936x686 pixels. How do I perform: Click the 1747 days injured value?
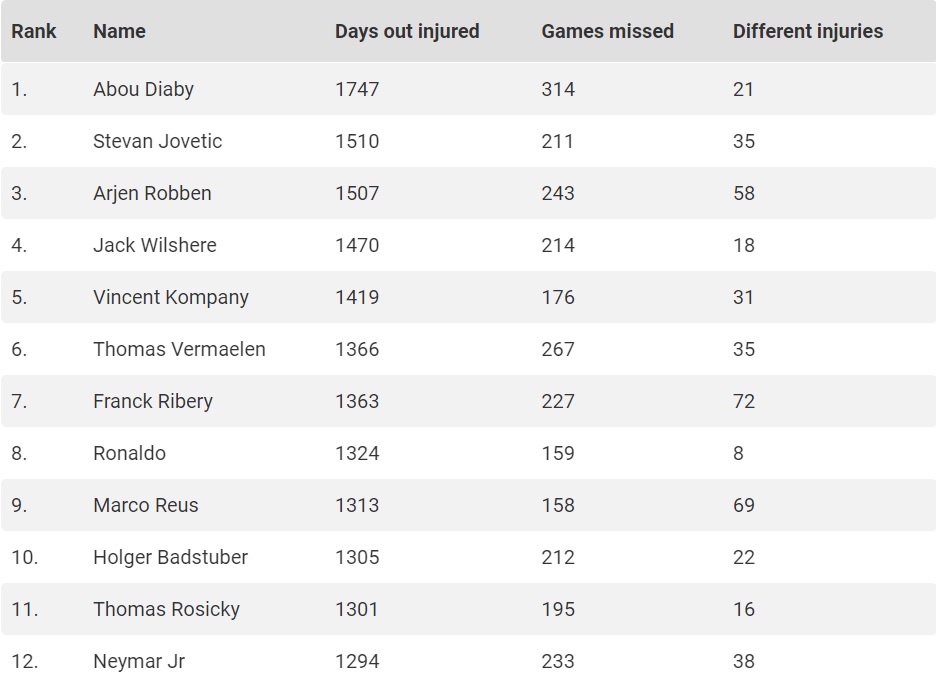357,89
